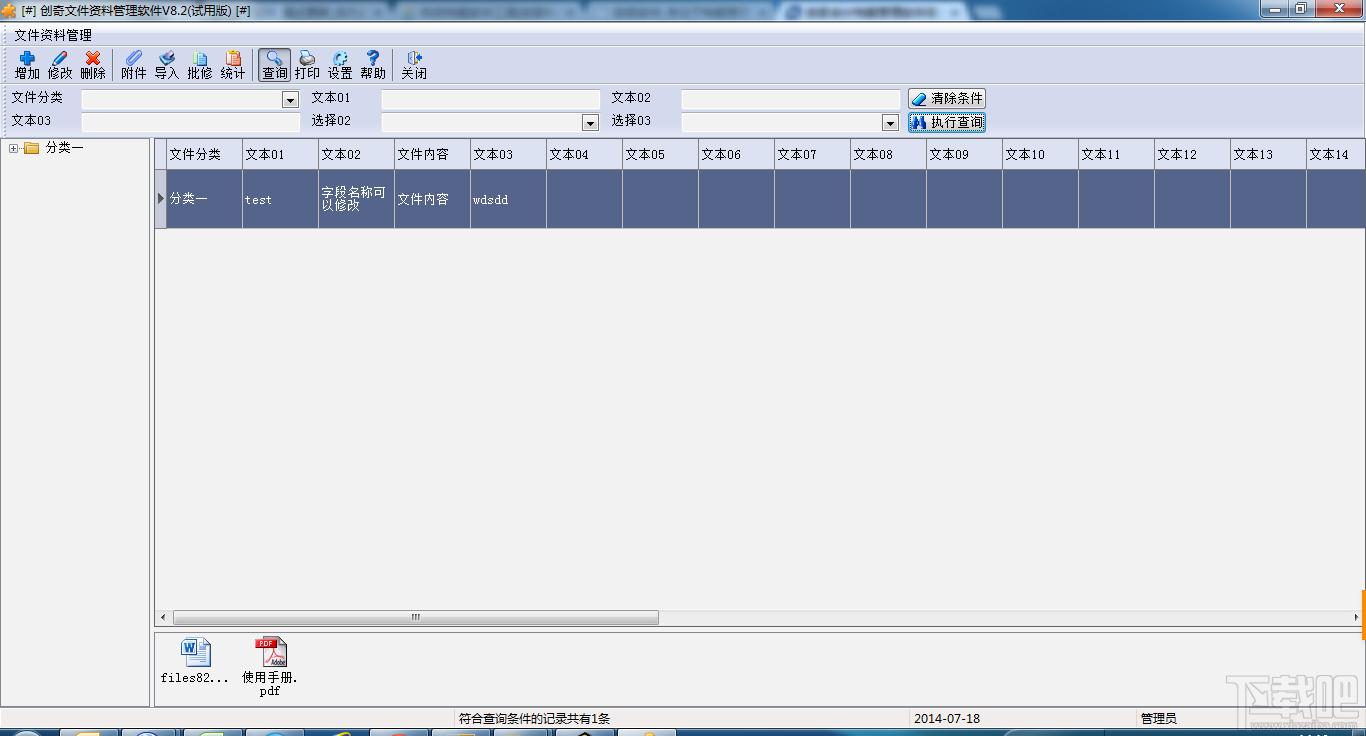
Task: Open 设置 (Settings) from the toolbar
Action: tap(340, 65)
